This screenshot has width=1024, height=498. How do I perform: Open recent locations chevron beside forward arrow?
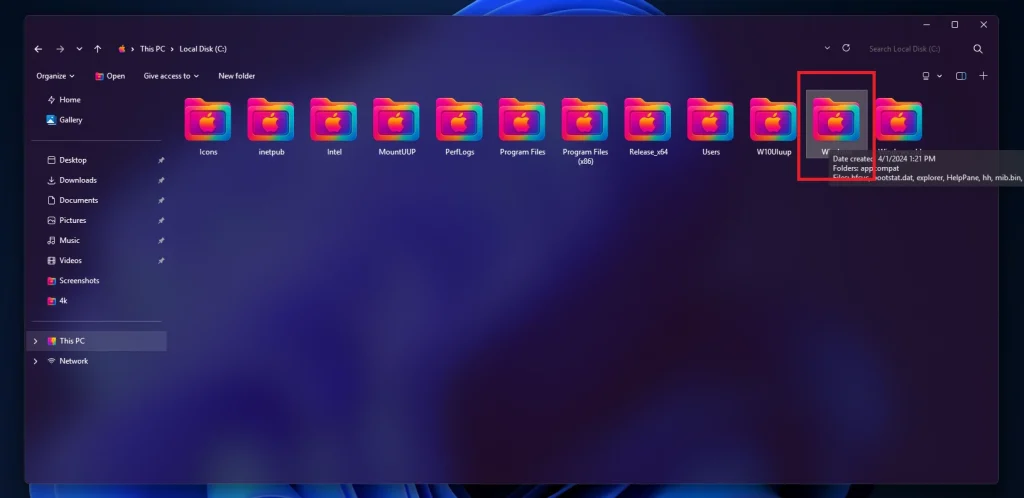click(x=79, y=49)
